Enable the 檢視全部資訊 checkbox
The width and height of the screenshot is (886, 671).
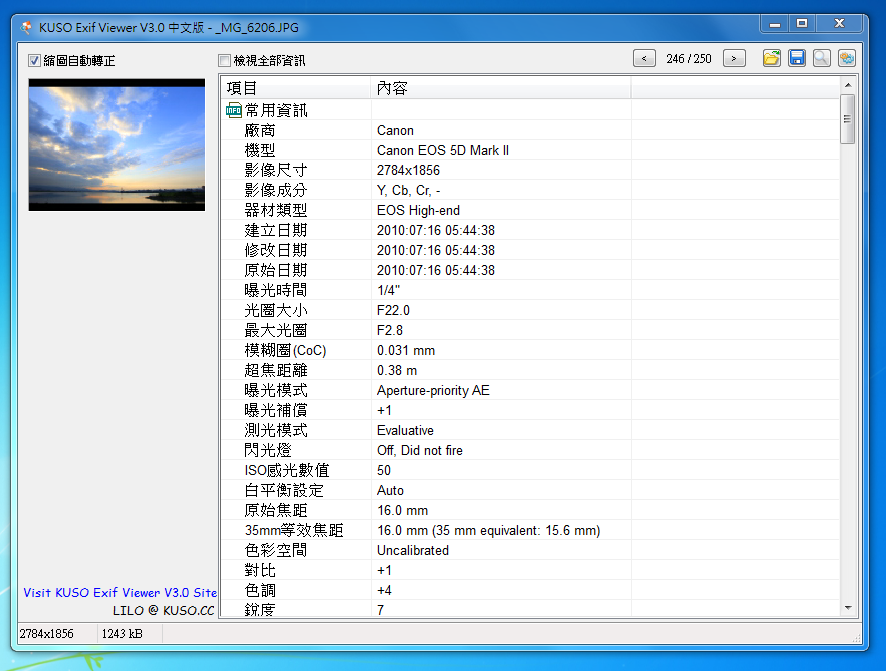[x=224, y=60]
